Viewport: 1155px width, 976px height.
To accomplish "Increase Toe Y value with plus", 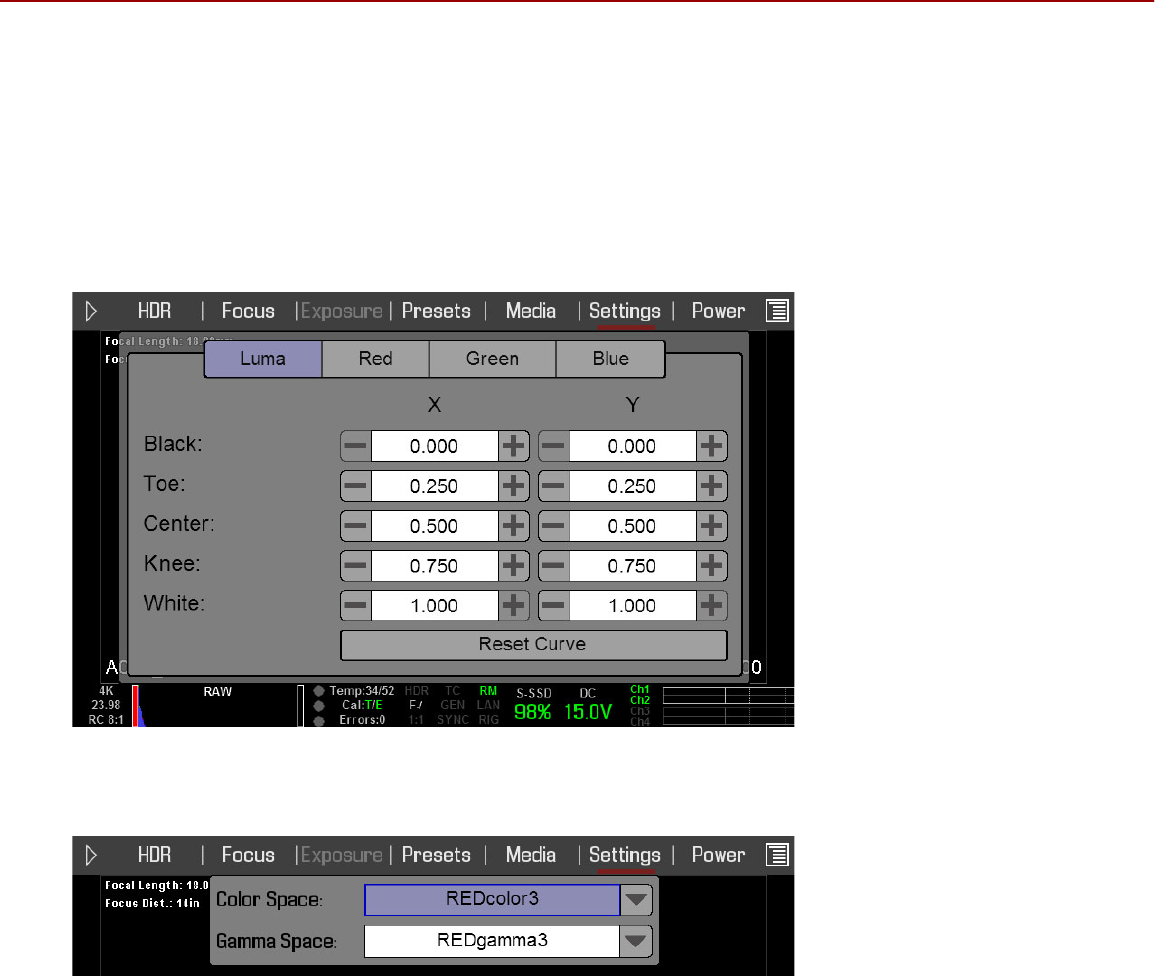I will click(712, 485).
